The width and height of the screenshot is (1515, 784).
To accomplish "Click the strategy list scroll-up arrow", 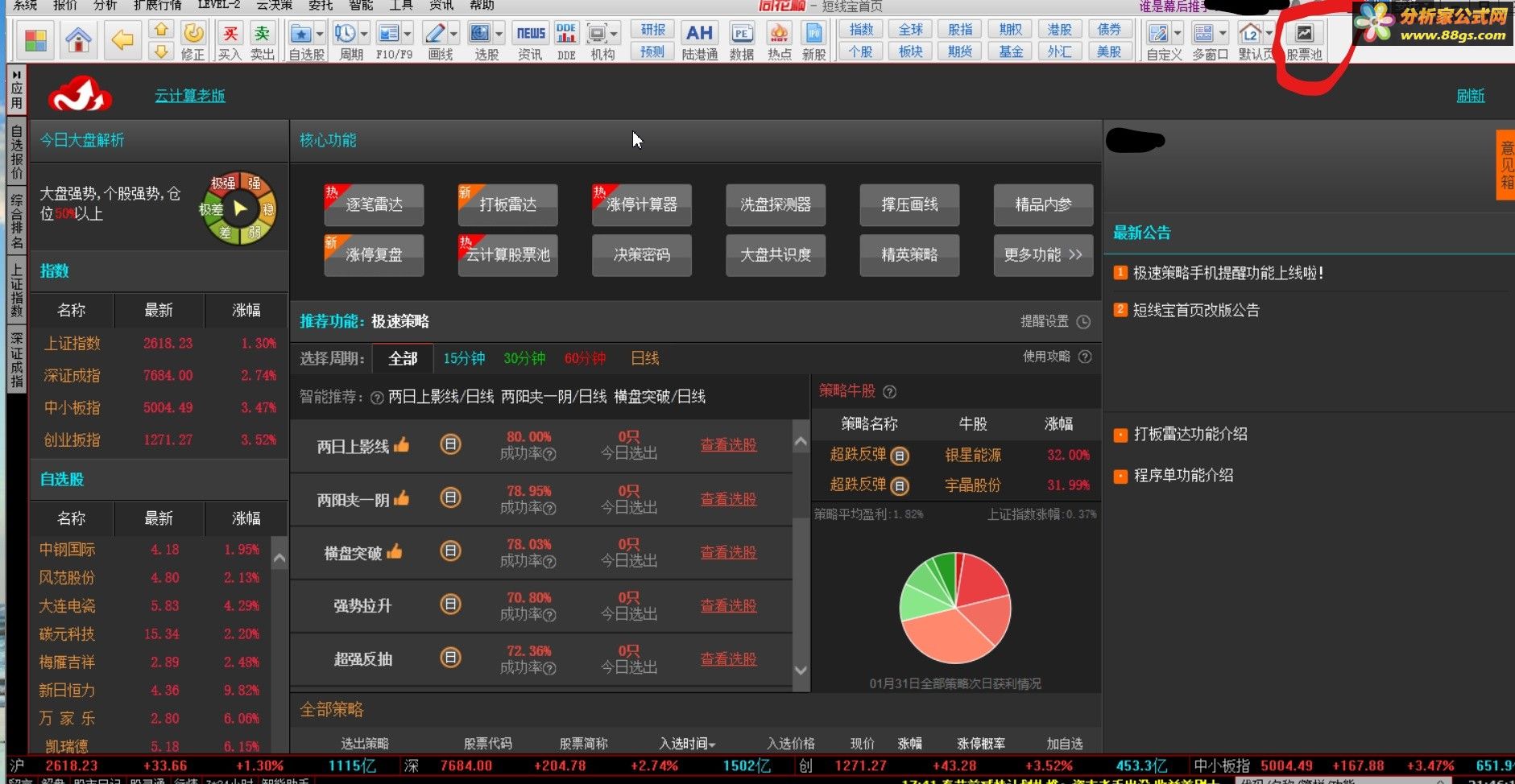I will coord(801,442).
